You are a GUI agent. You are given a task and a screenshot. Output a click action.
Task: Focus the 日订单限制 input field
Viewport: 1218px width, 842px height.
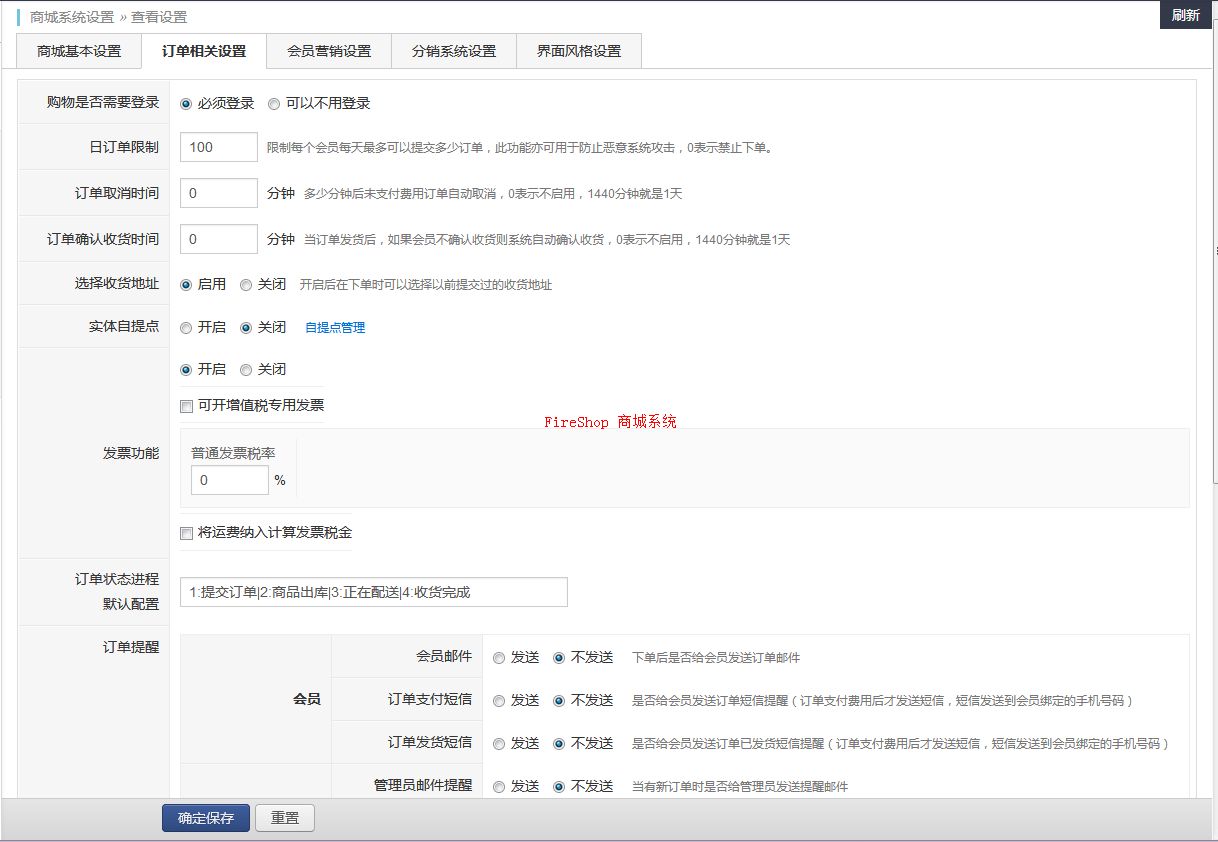click(219, 147)
